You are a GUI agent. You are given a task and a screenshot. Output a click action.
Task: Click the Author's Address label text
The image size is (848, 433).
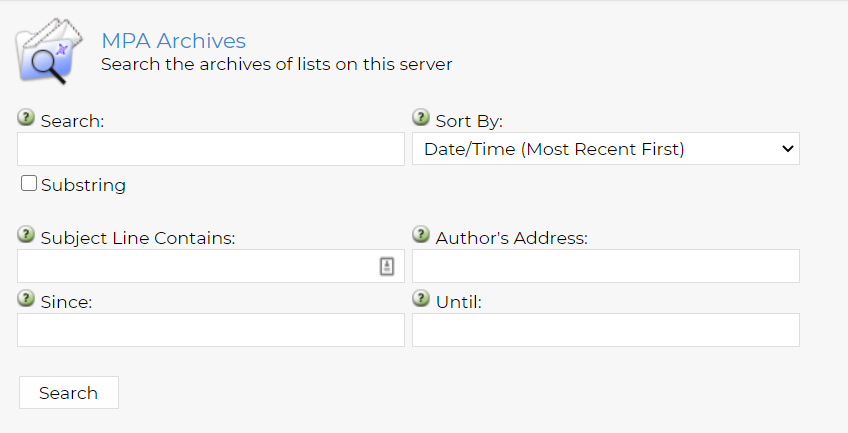(x=511, y=238)
